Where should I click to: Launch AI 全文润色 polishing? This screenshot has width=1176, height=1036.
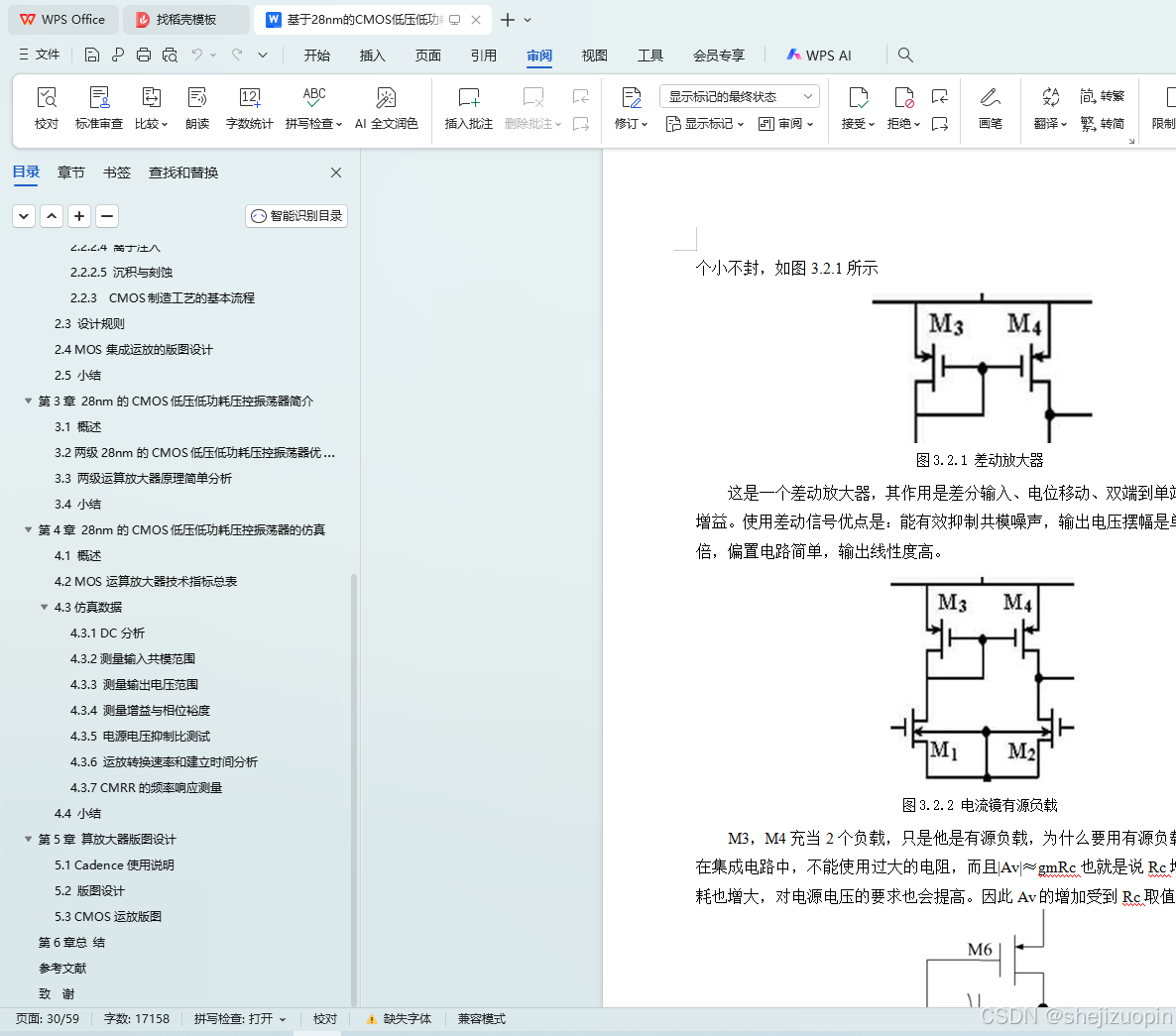click(x=387, y=109)
